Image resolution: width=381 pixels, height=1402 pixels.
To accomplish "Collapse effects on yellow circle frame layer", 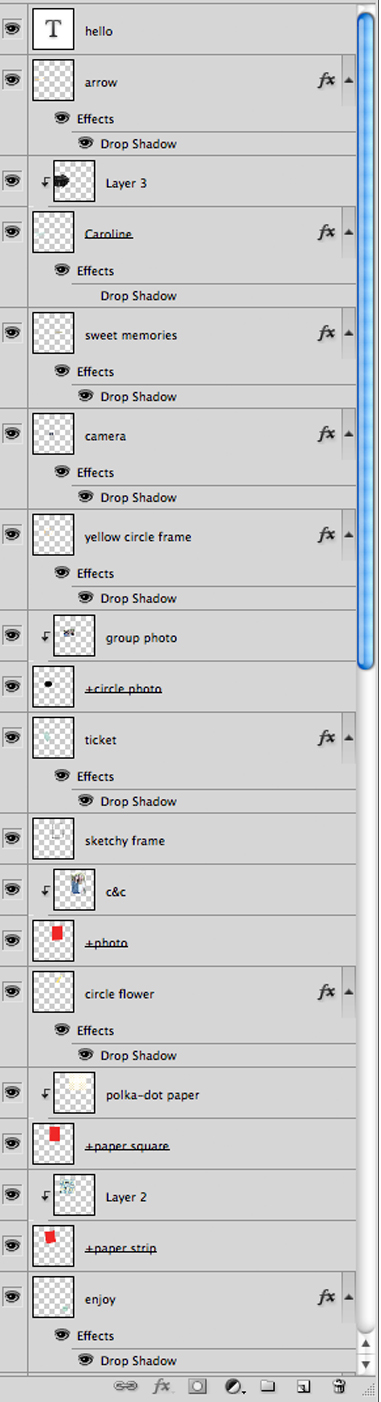I will click(348, 536).
